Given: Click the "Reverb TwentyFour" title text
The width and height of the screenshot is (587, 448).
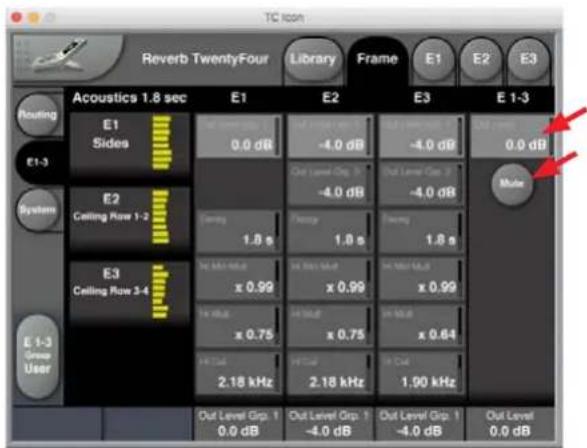Looking at the screenshot, I should pyautogui.click(x=205, y=59).
